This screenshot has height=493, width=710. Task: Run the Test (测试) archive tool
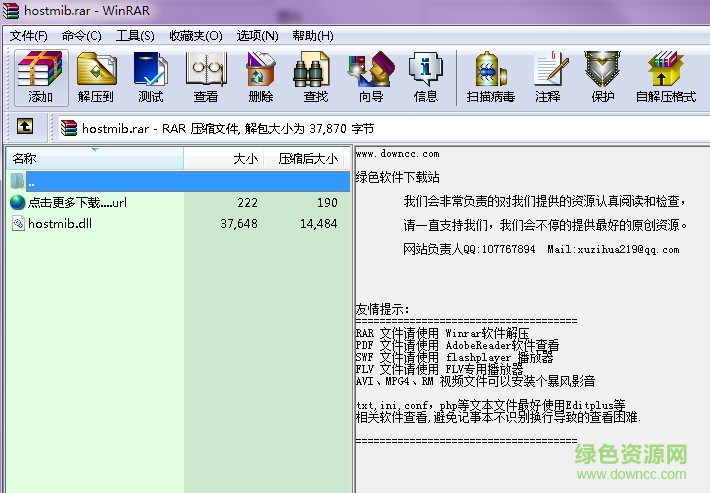click(x=151, y=77)
